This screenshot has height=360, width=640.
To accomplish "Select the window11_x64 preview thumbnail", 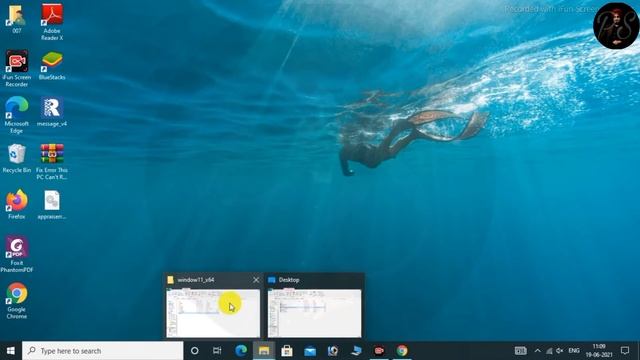I will [213, 313].
